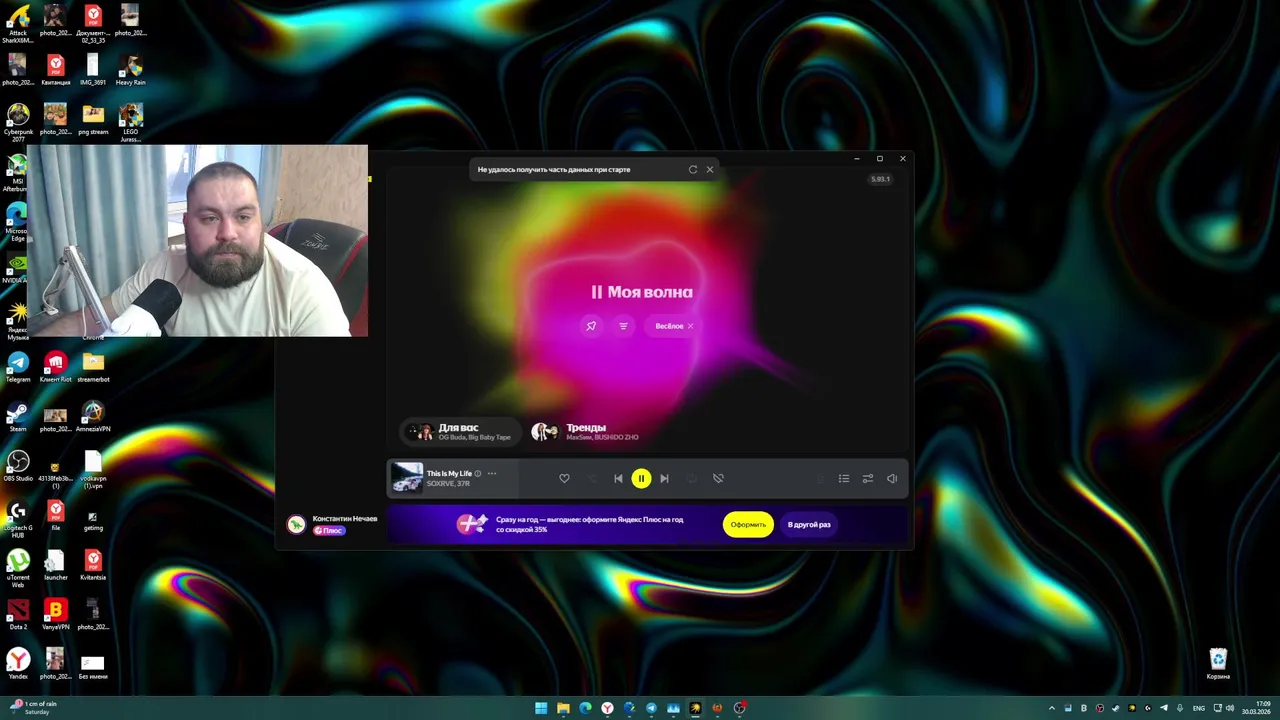Screen dimensions: 1280x720
Task: Open Telegram from the taskbar
Action: pyautogui.click(x=651, y=708)
